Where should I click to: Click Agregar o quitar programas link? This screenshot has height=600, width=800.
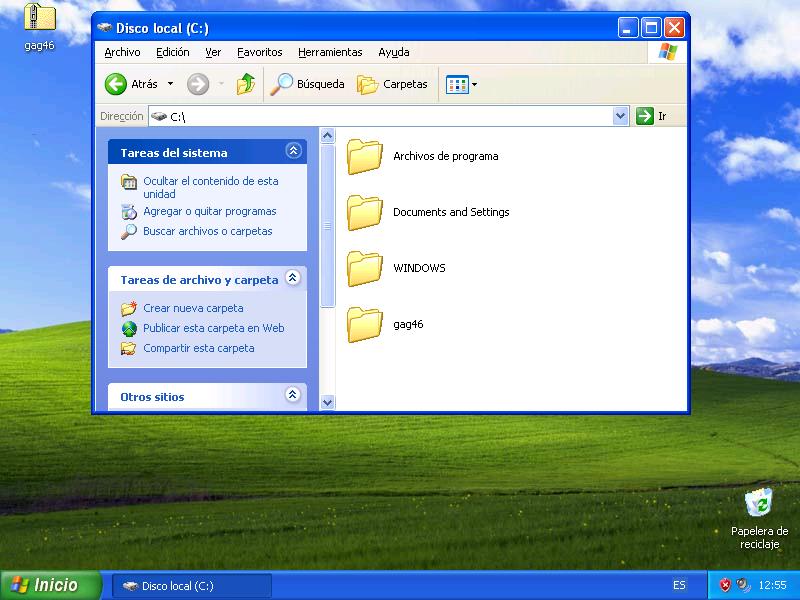tap(209, 212)
